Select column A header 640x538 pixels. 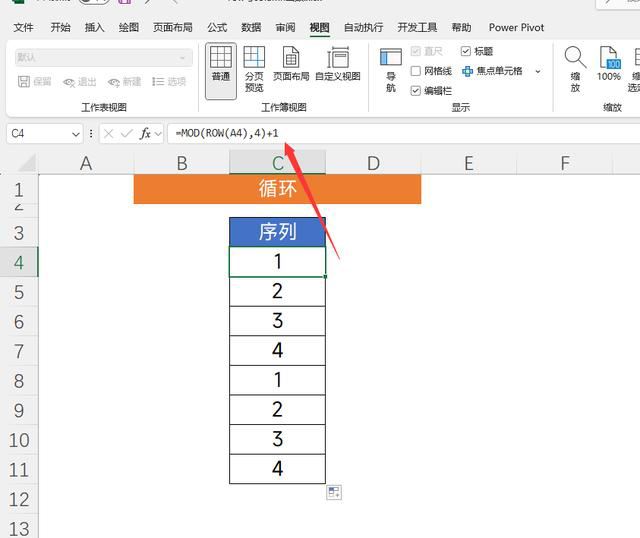click(x=86, y=163)
